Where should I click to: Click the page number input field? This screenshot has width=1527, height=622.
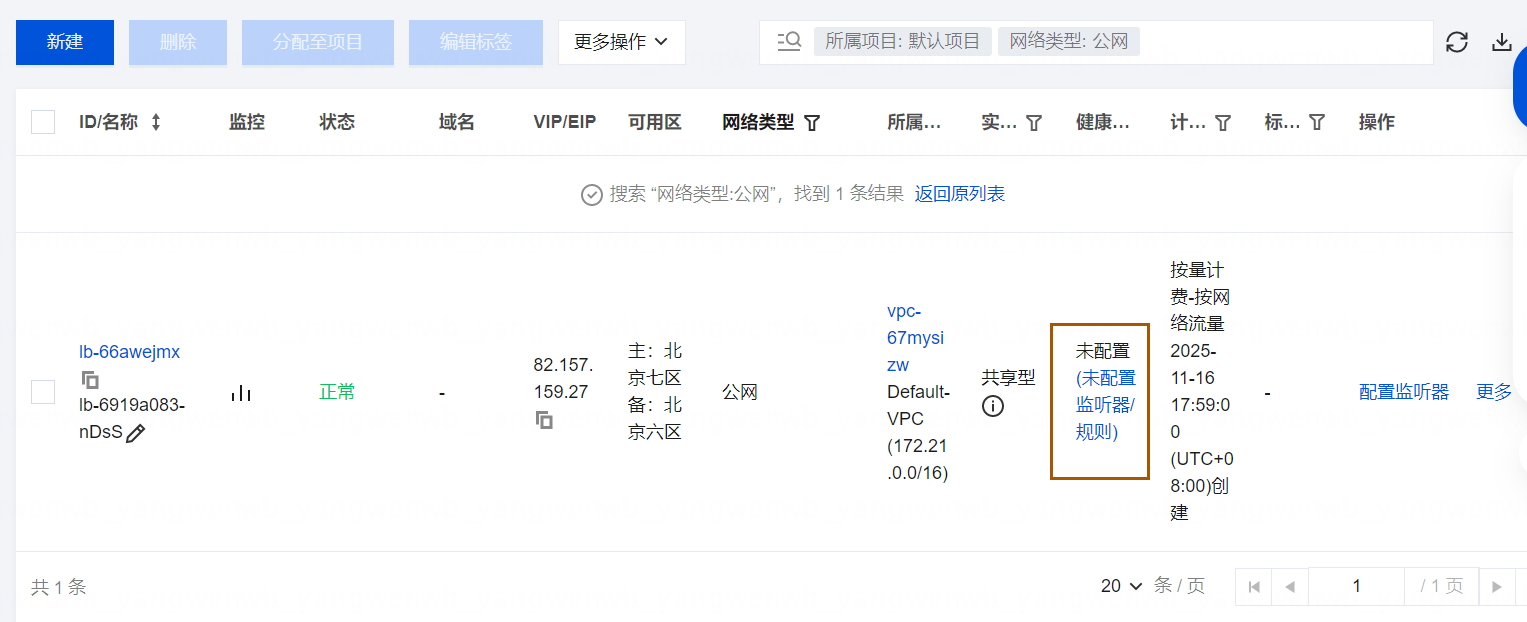pos(1356,587)
